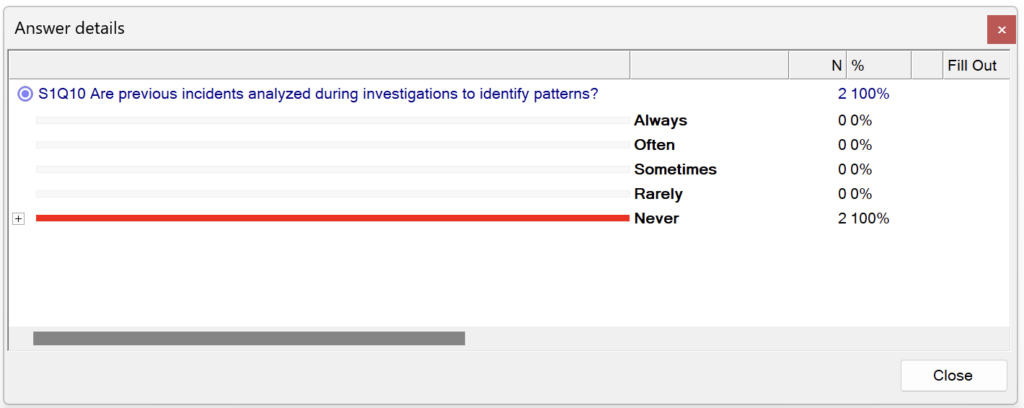Click the 2 100% value in S1Q10 row
The image size is (1024, 408).
(863, 94)
